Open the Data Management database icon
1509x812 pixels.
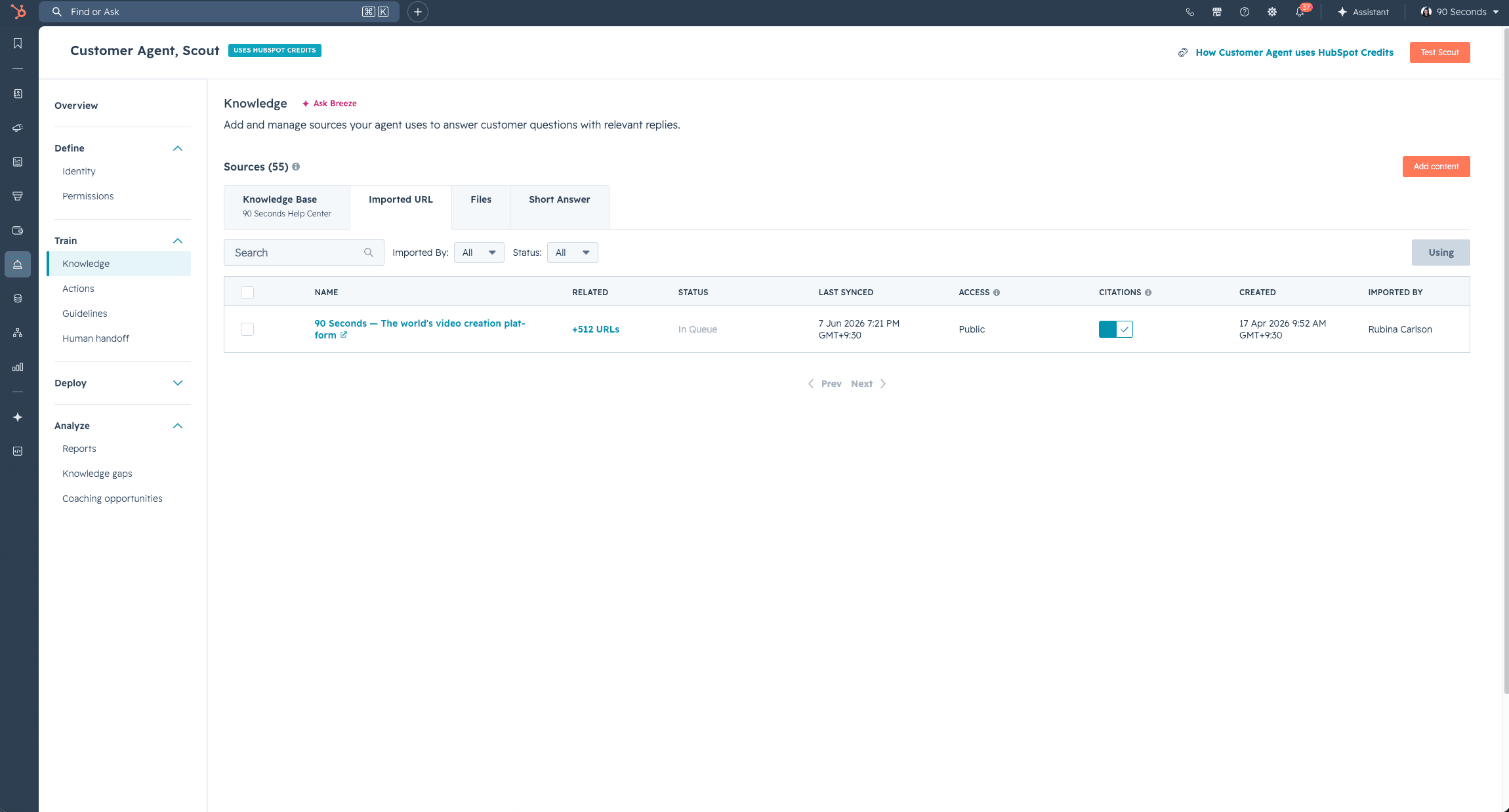(18, 298)
